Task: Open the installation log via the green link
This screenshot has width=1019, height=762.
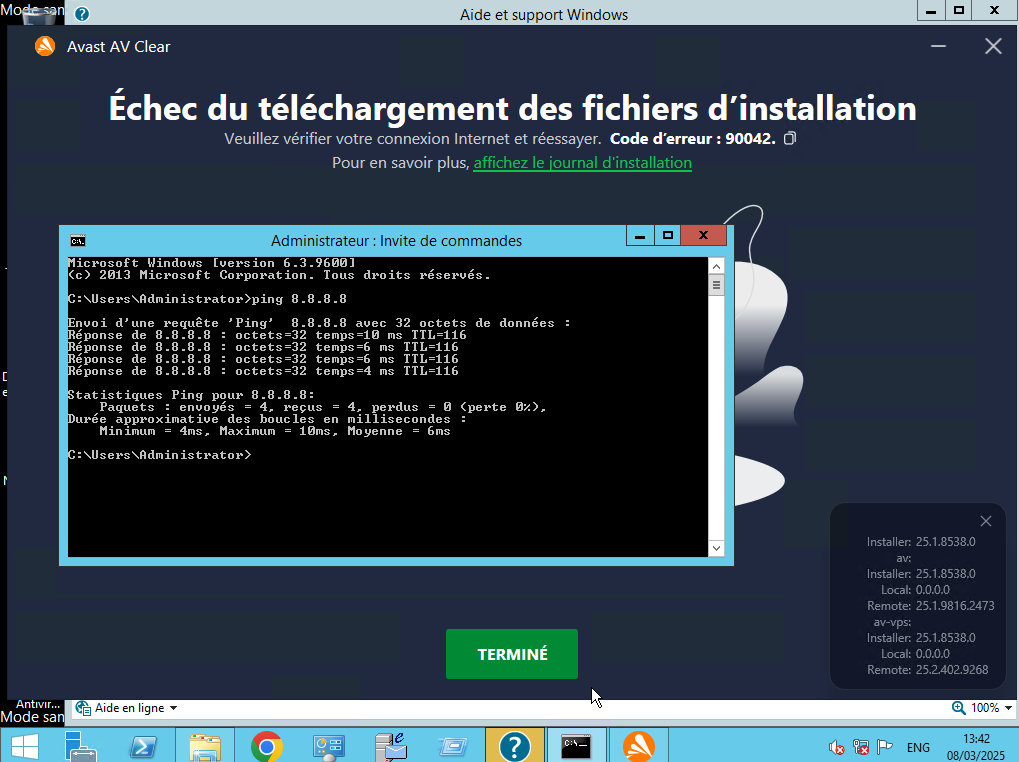Action: pyautogui.click(x=582, y=163)
